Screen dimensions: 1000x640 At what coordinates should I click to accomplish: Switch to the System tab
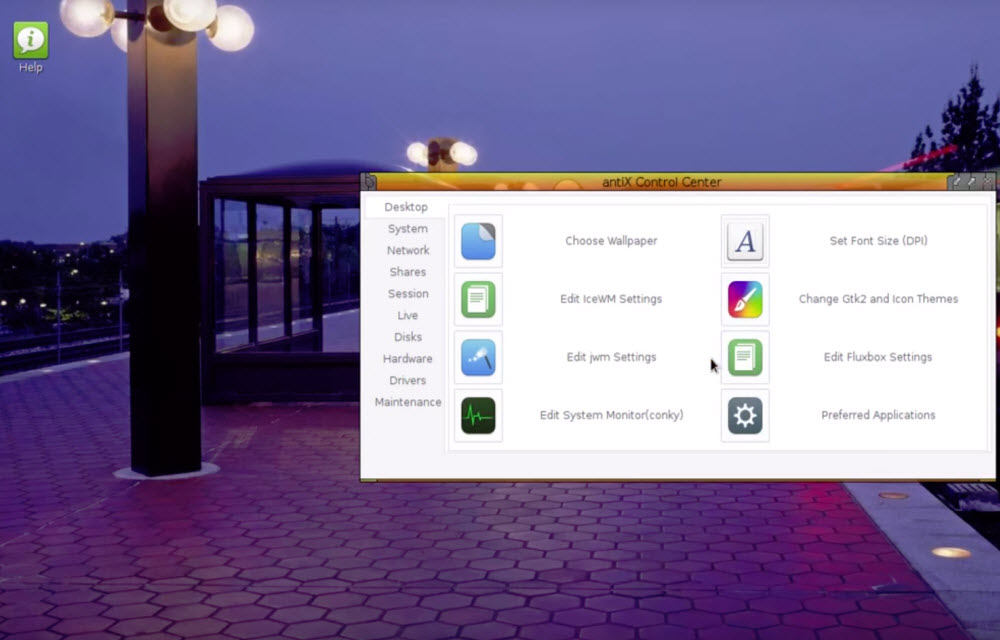(408, 229)
